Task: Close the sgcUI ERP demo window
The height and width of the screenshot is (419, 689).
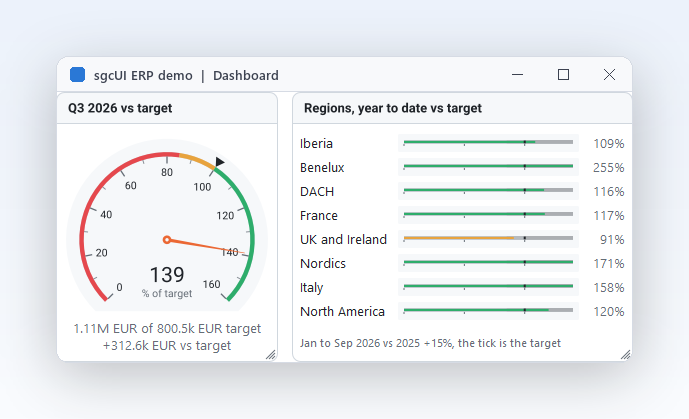Action: click(609, 75)
